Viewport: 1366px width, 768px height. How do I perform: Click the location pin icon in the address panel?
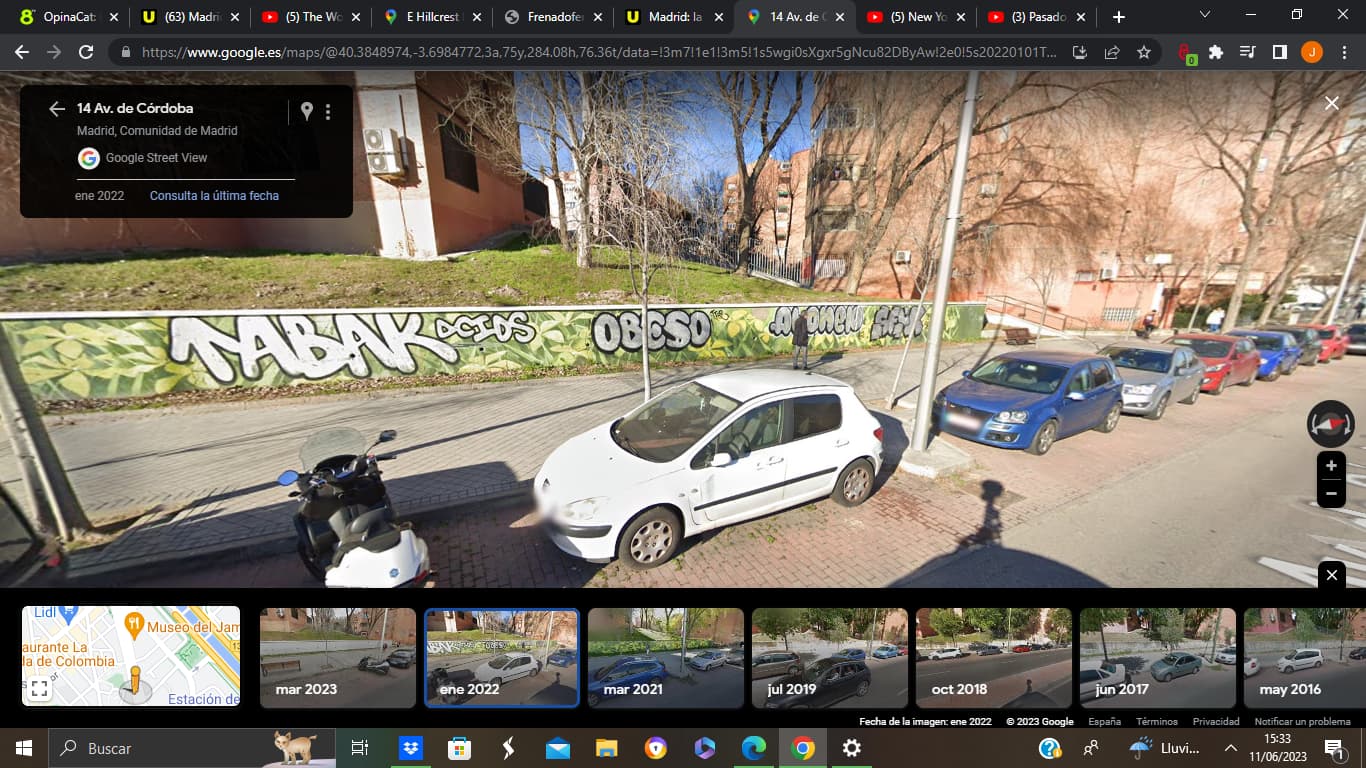[307, 111]
